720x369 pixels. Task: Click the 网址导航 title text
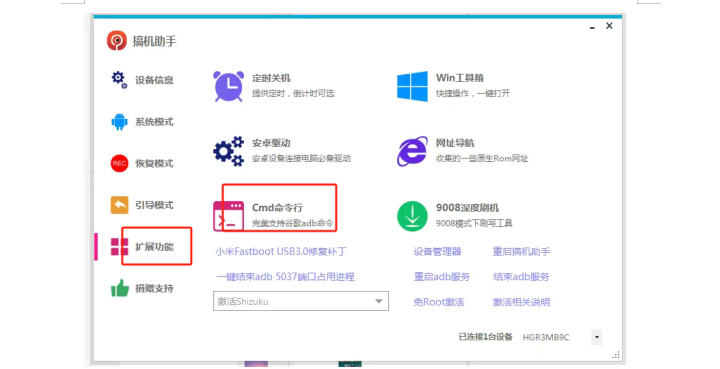pyautogui.click(x=455, y=143)
